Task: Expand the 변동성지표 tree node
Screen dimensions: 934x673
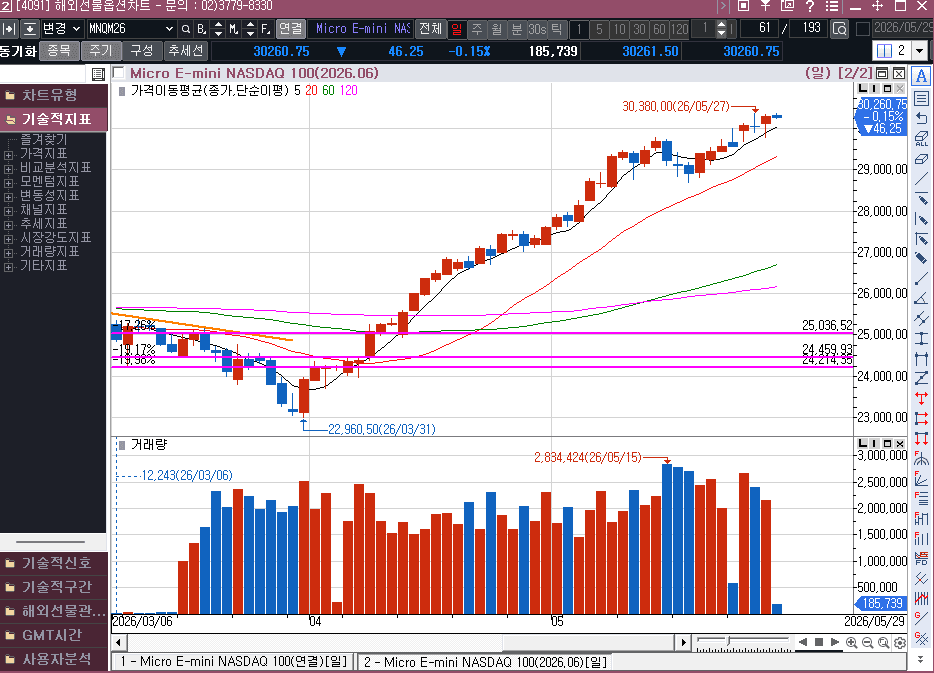Action: click(8, 197)
